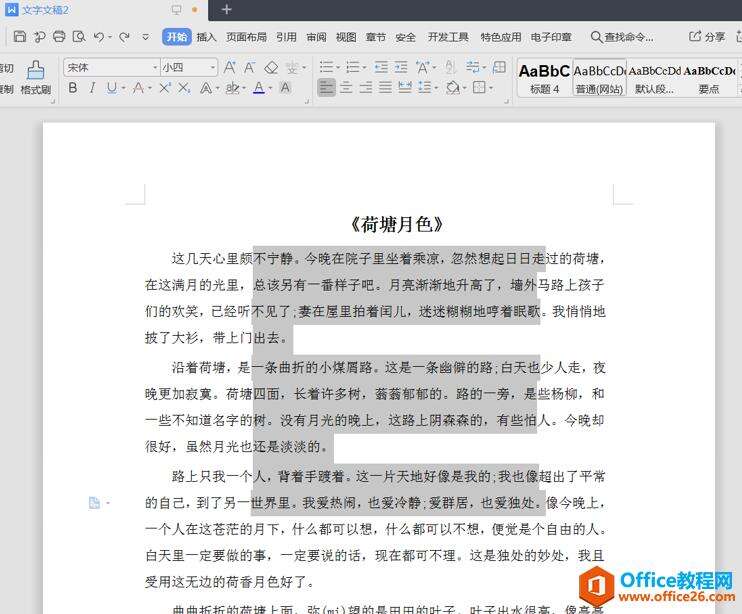Click the document title 《荷塘月色》

[x=397, y=224]
